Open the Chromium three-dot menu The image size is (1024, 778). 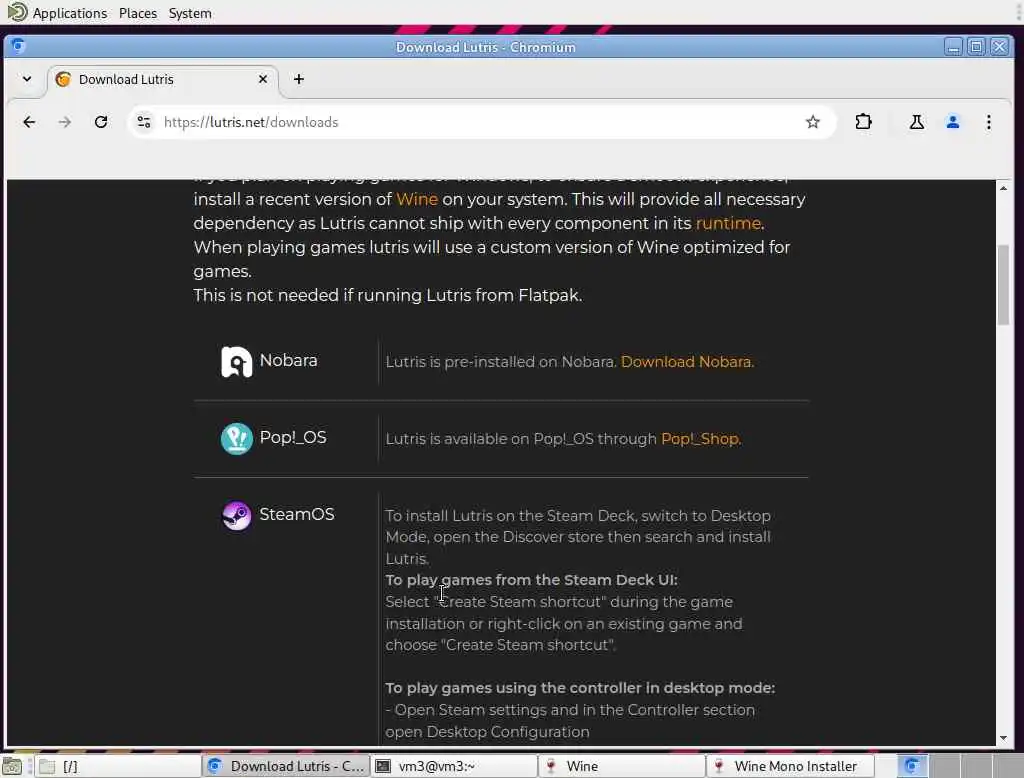coord(989,122)
